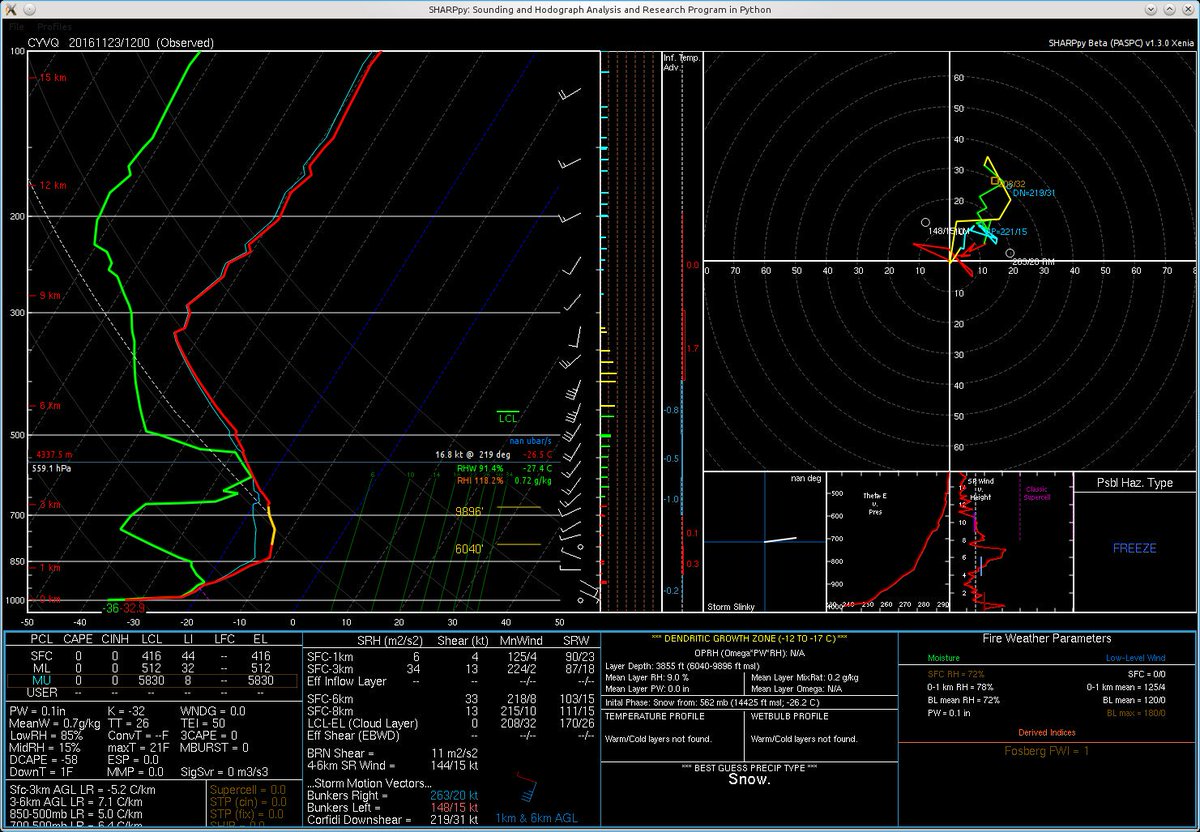Click the Fire Weather Parameters title
The height and width of the screenshot is (832, 1200).
pyautogui.click(x=1047, y=638)
